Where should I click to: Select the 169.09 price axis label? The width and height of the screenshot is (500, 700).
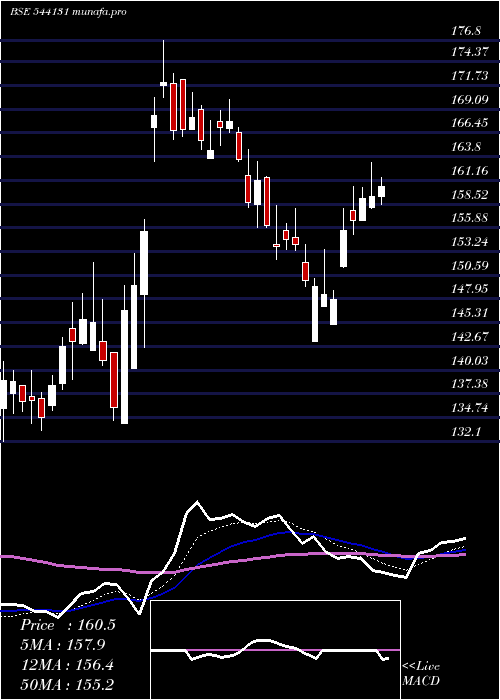point(469,100)
